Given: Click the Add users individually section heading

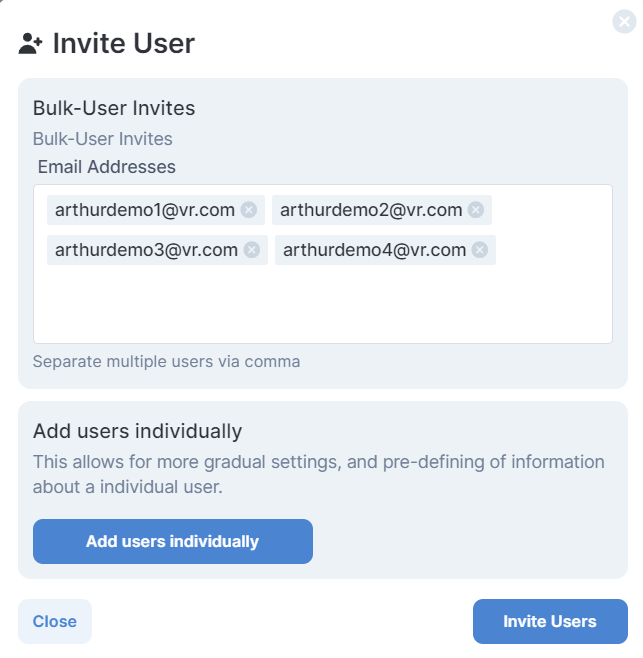Looking at the screenshot, I should click(x=138, y=431).
